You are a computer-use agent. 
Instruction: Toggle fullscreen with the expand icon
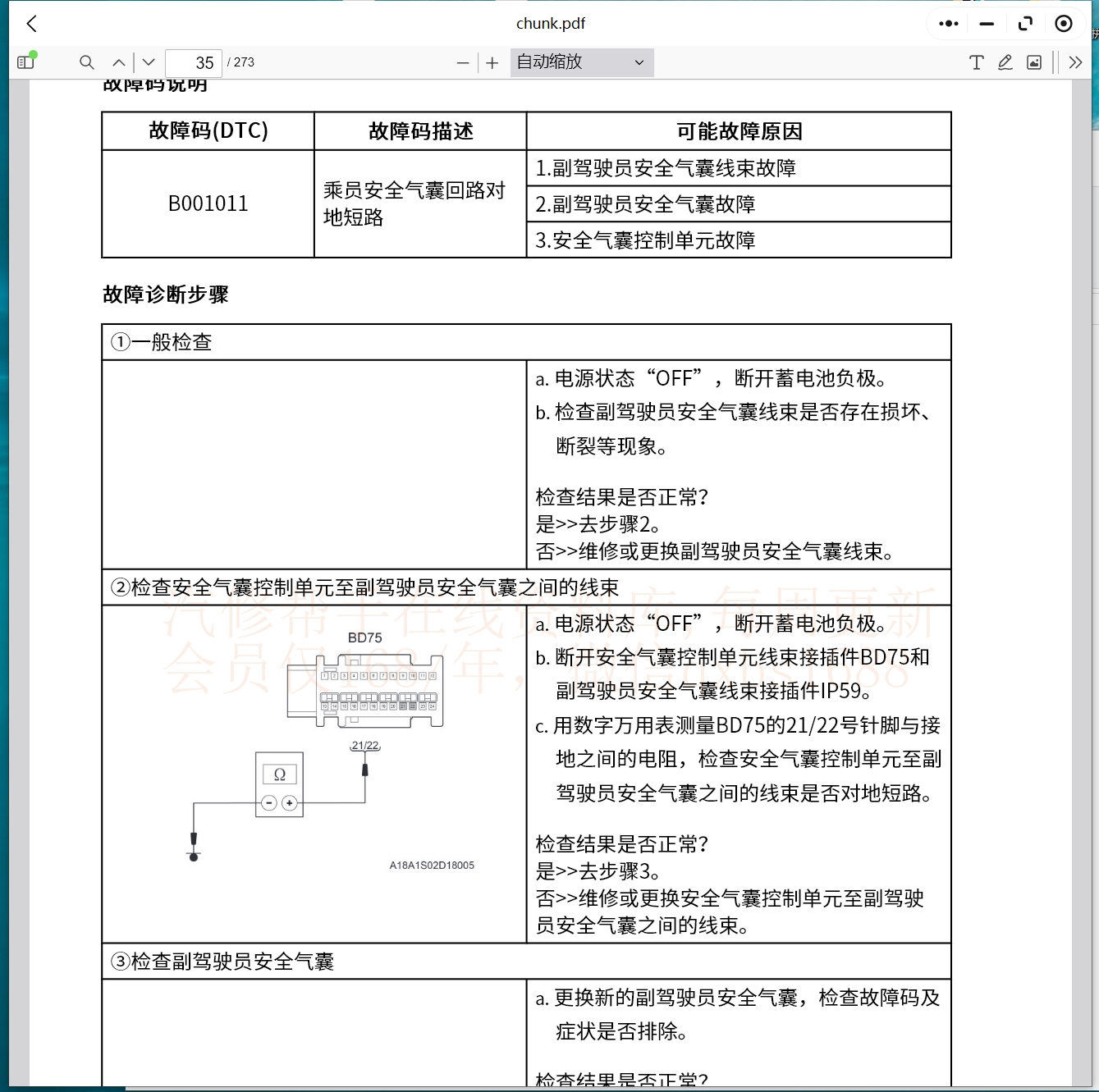(1025, 23)
